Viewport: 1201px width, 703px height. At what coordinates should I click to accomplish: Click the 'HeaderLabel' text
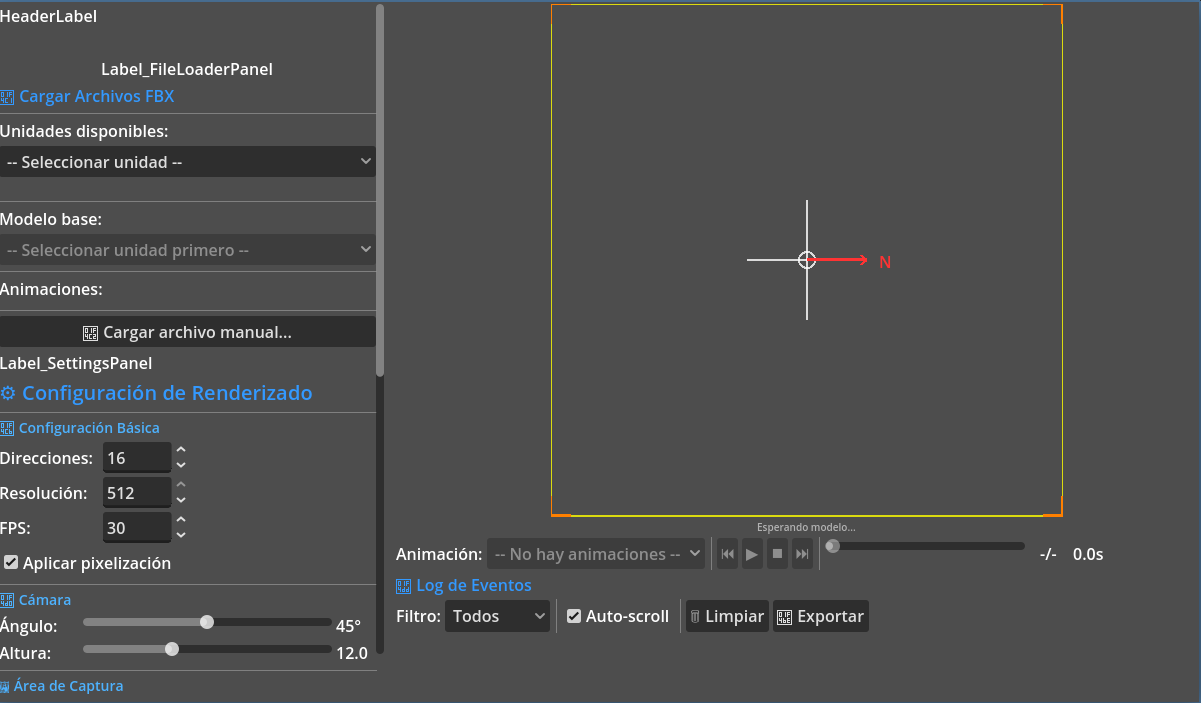click(49, 16)
